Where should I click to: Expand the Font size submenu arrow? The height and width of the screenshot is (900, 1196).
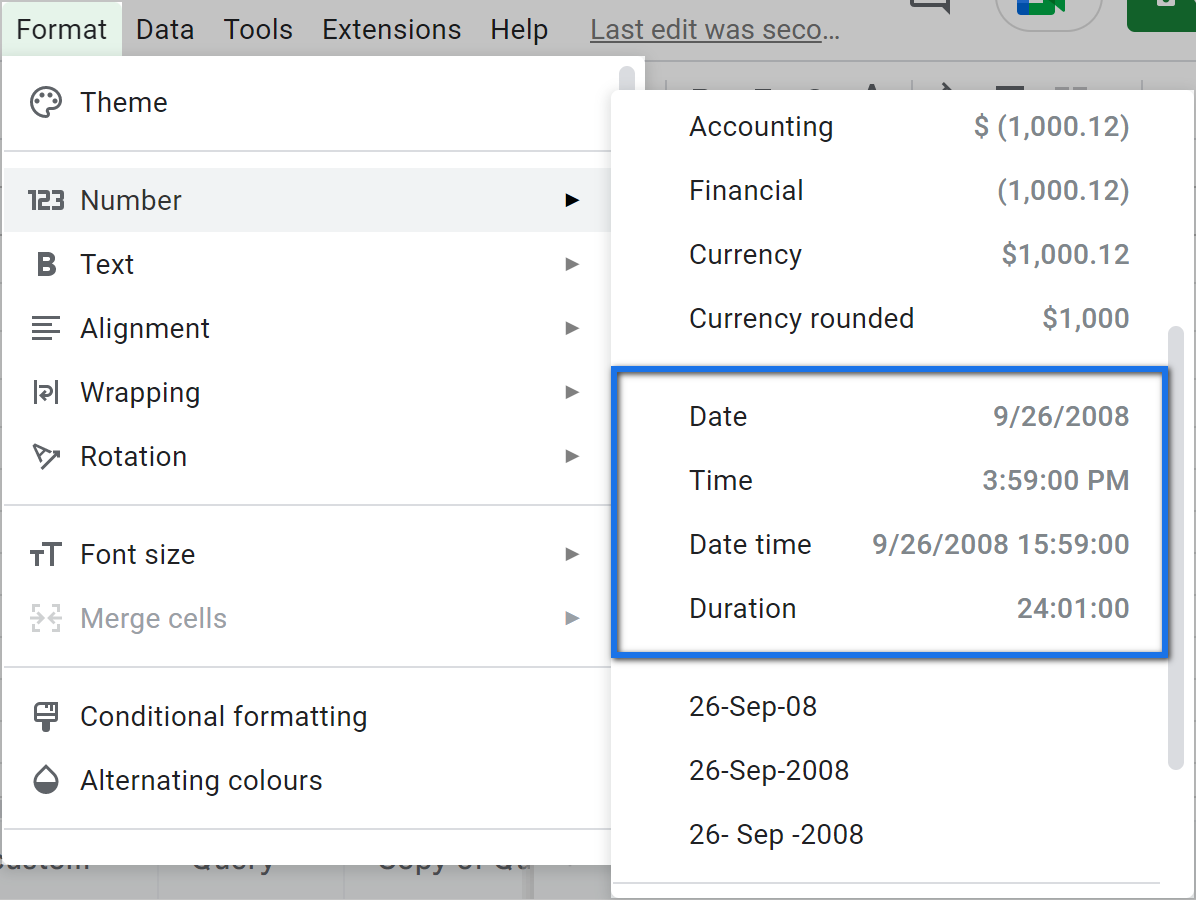coord(572,554)
